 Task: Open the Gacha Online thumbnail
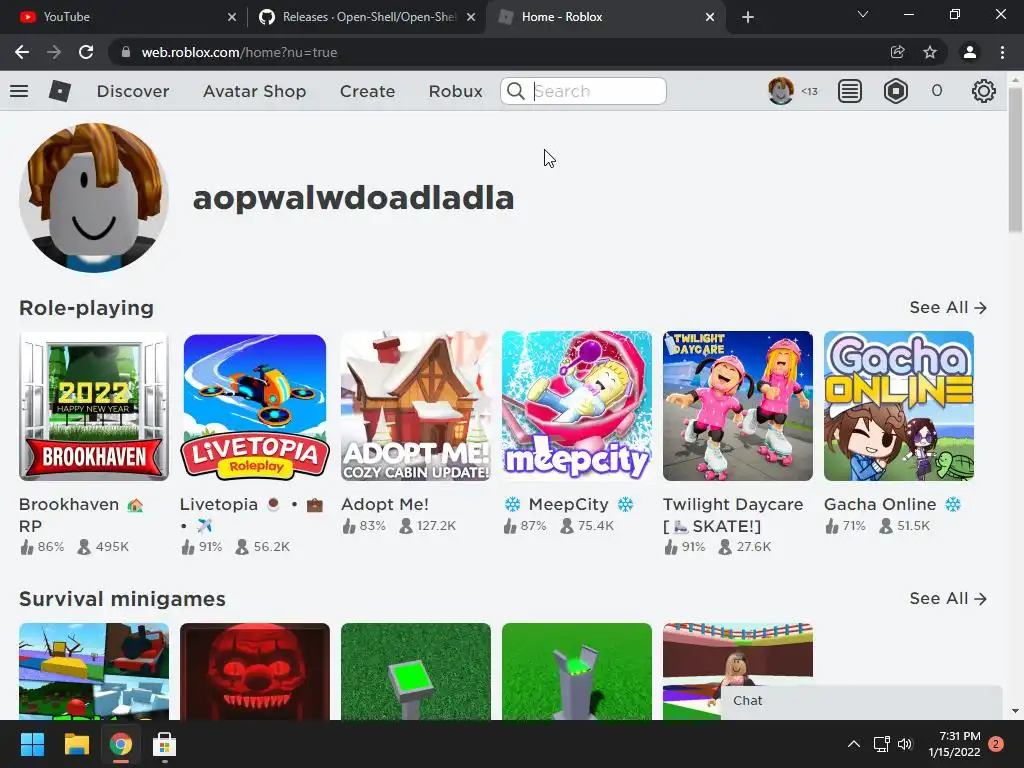pyautogui.click(x=899, y=406)
